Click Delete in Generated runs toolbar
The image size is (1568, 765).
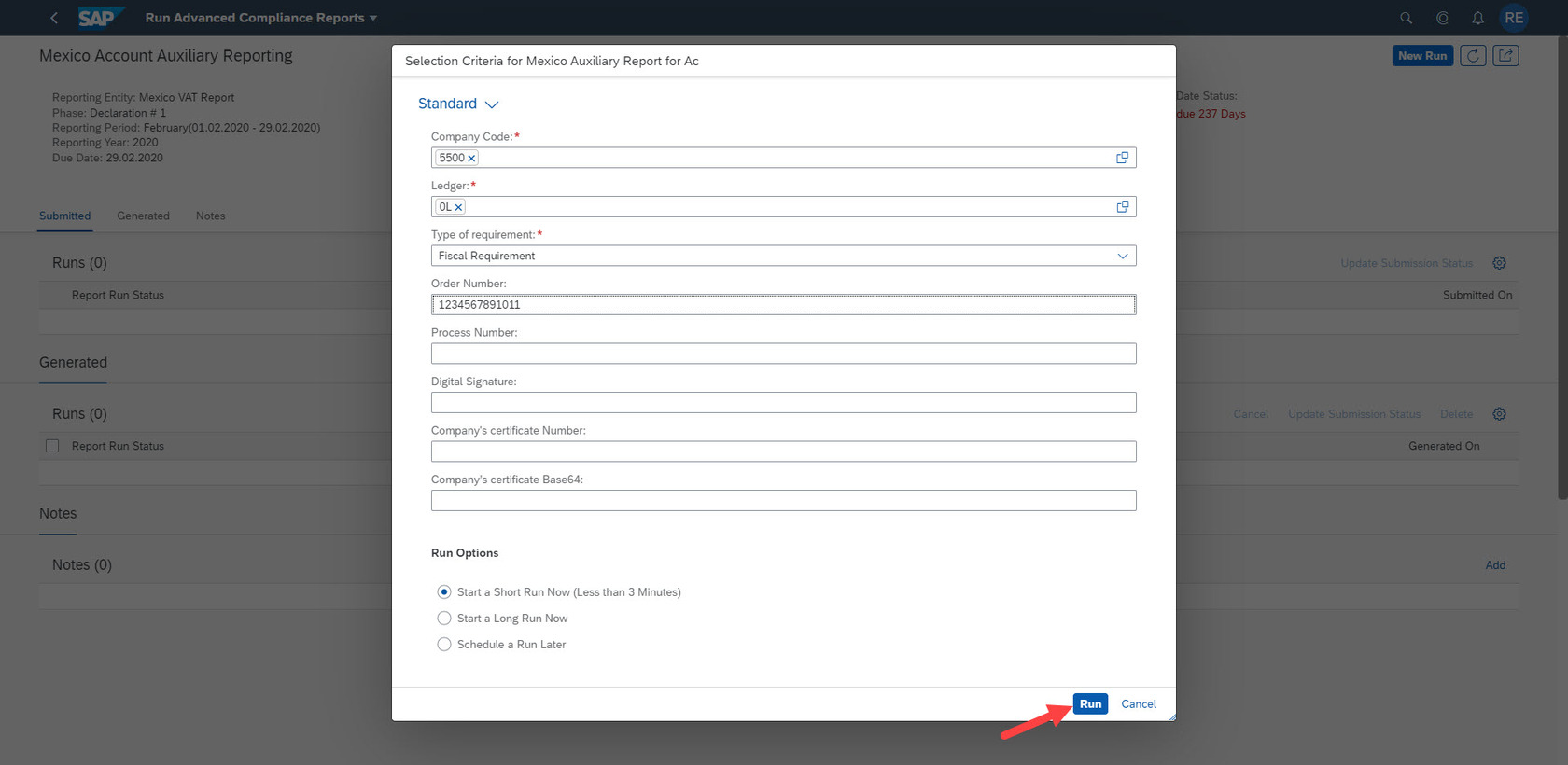(x=1456, y=414)
